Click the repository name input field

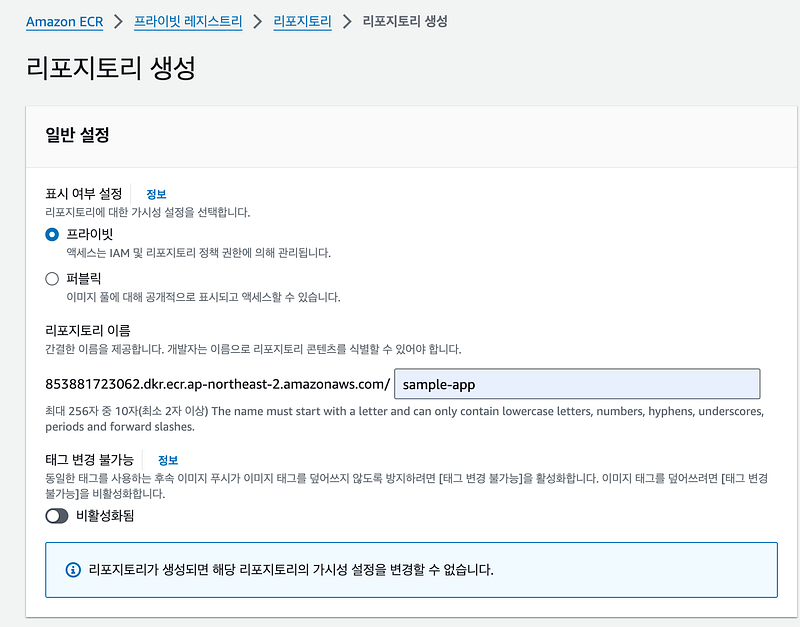pyautogui.click(x=577, y=384)
